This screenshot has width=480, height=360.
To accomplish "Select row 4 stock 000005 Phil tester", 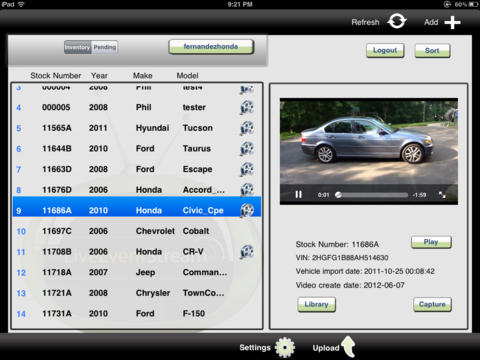I will (137, 107).
